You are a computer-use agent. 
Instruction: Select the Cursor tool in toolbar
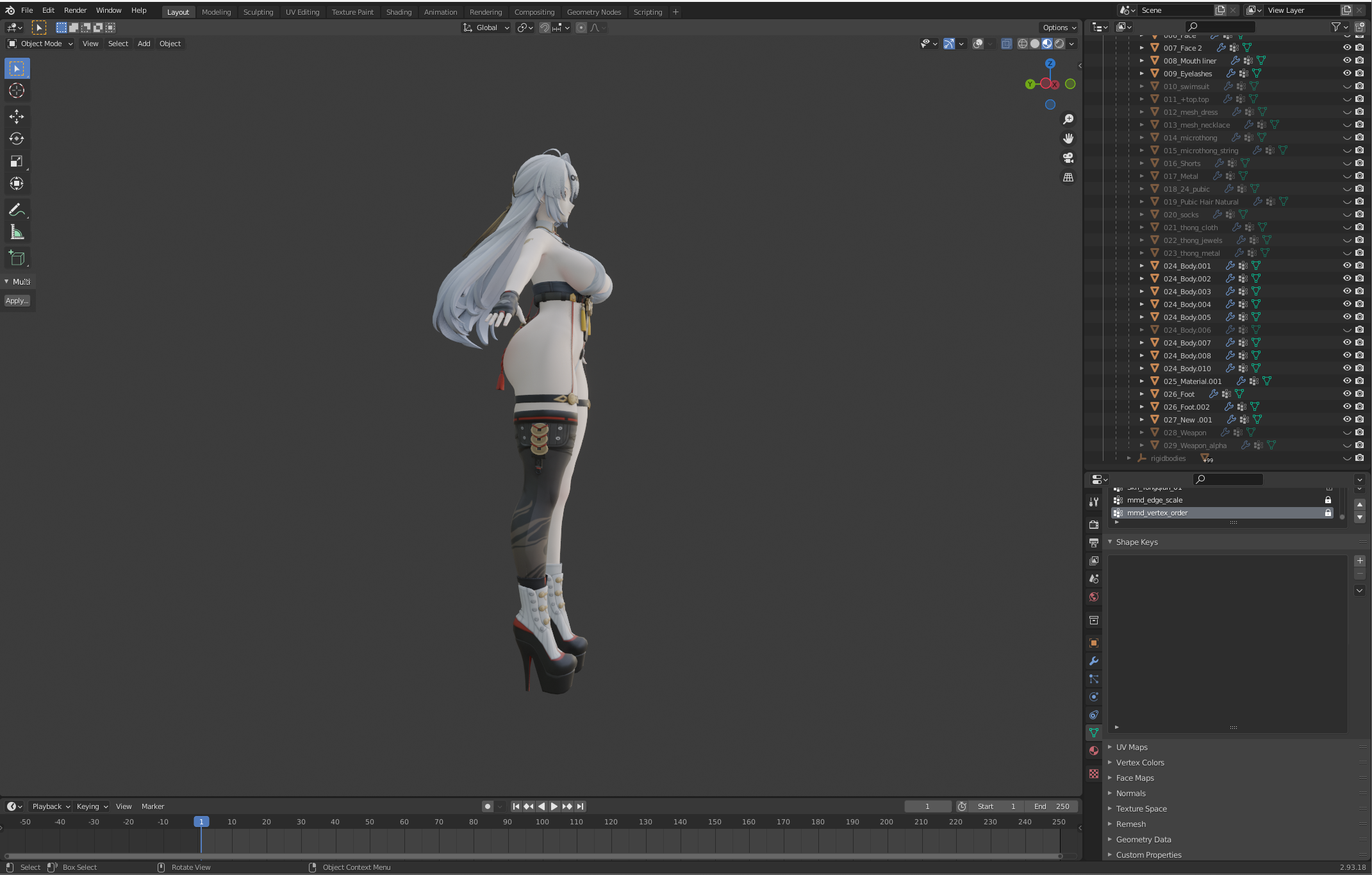tap(17, 91)
